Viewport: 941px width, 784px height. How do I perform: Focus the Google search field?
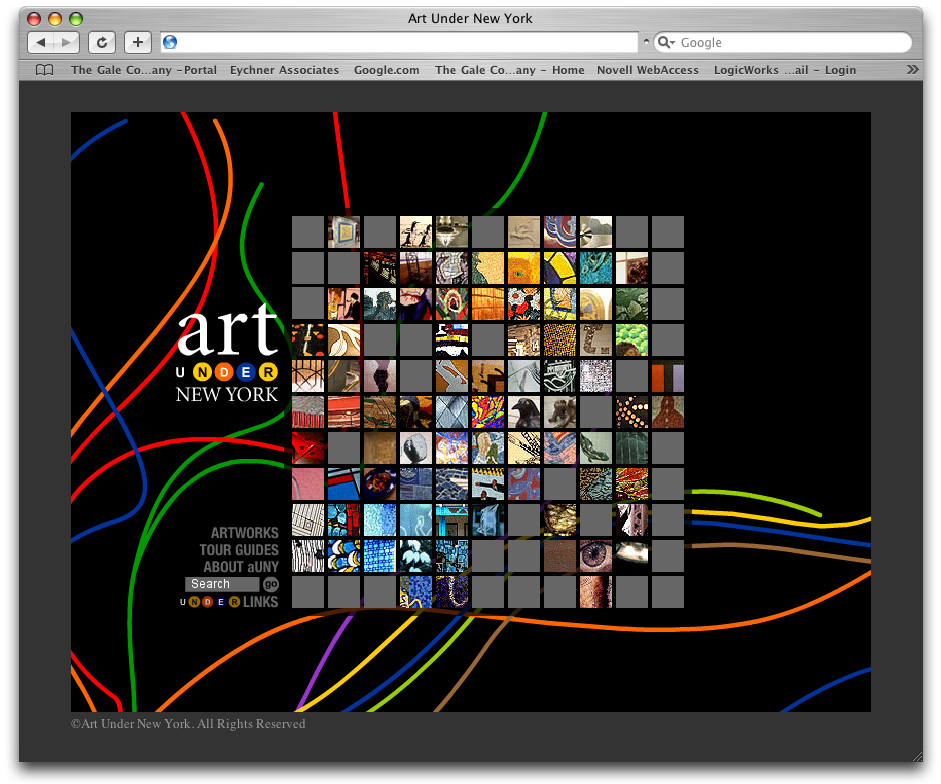click(783, 42)
